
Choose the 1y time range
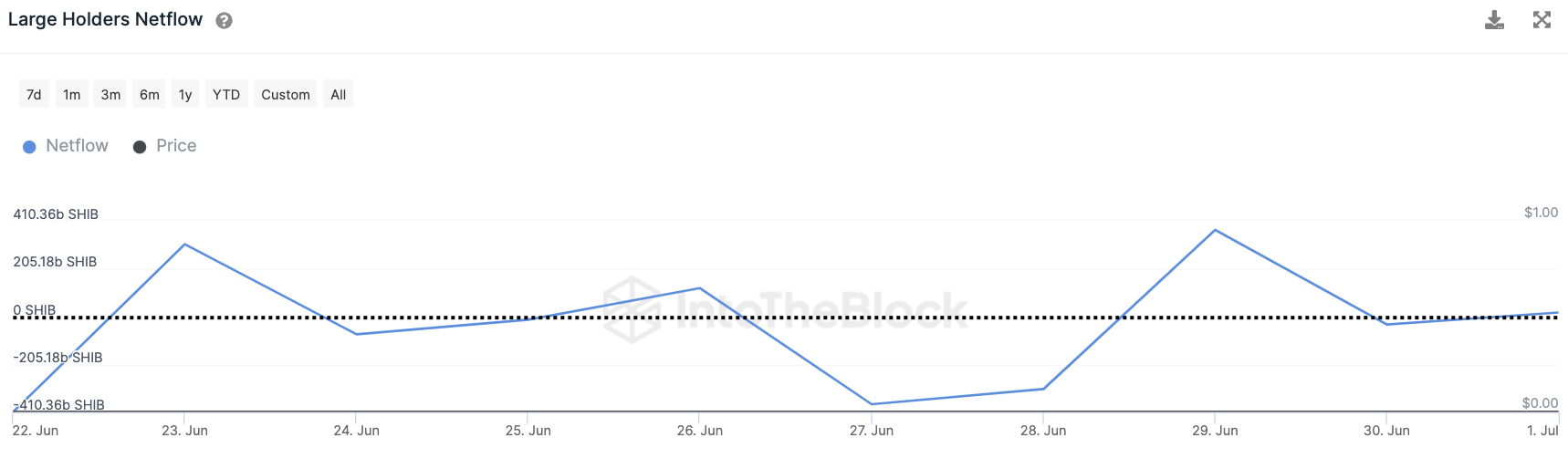(x=185, y=95)
